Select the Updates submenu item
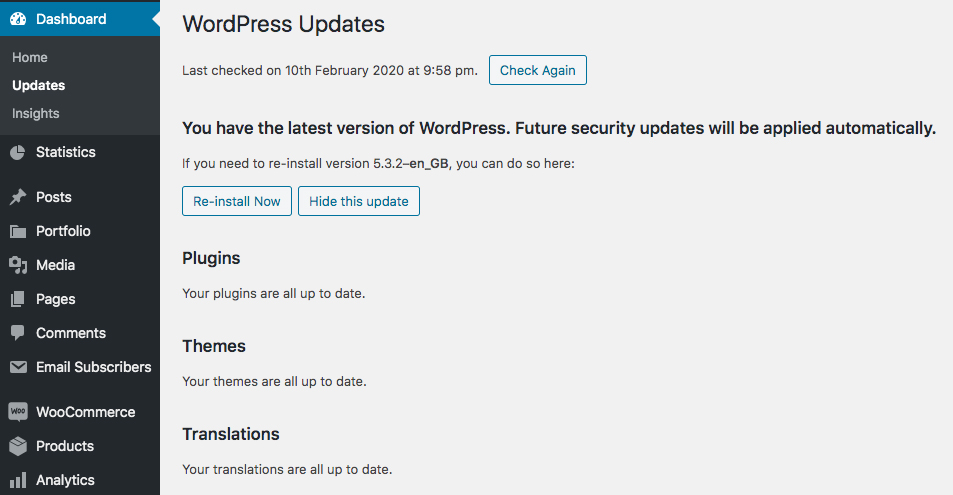The height and width of the screenshot is (495, 953). coord(38,85)
